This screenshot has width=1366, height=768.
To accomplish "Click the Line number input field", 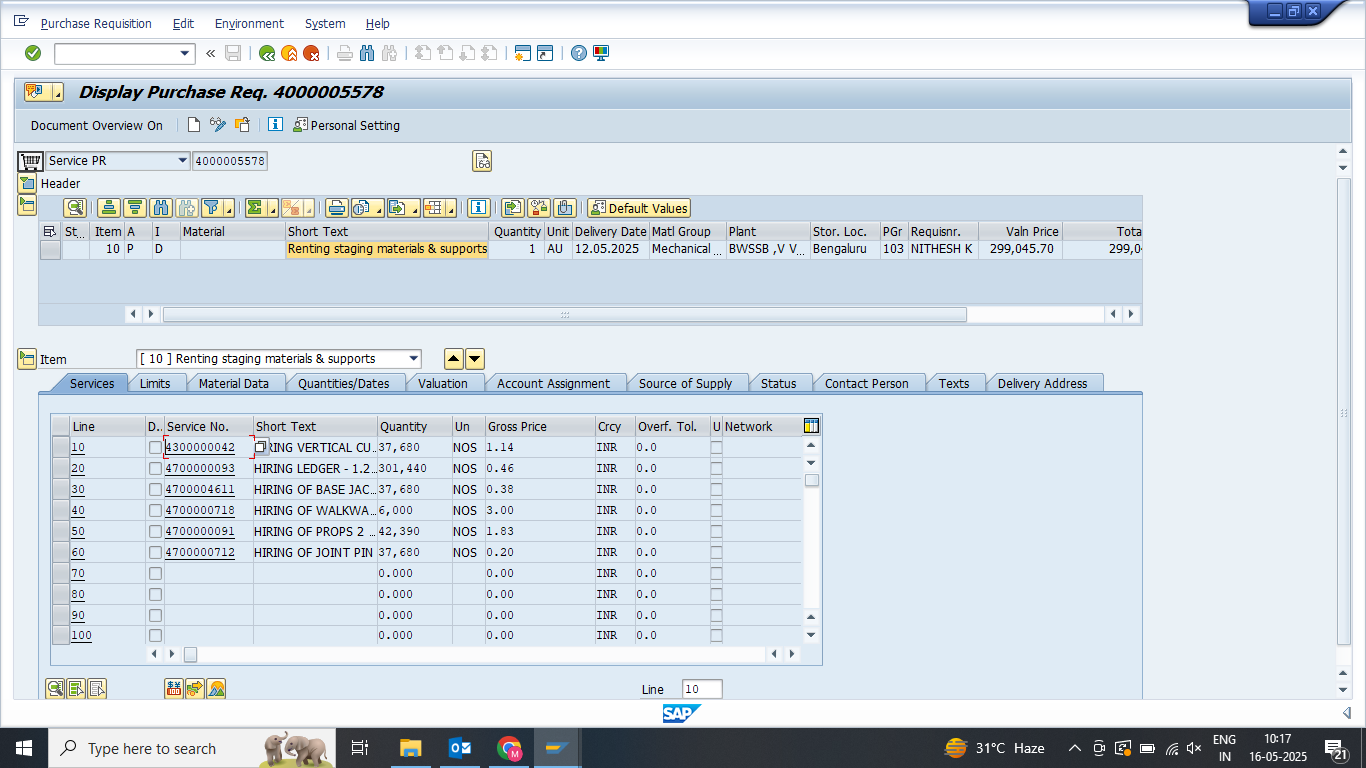I will click(x=701, y=689).
